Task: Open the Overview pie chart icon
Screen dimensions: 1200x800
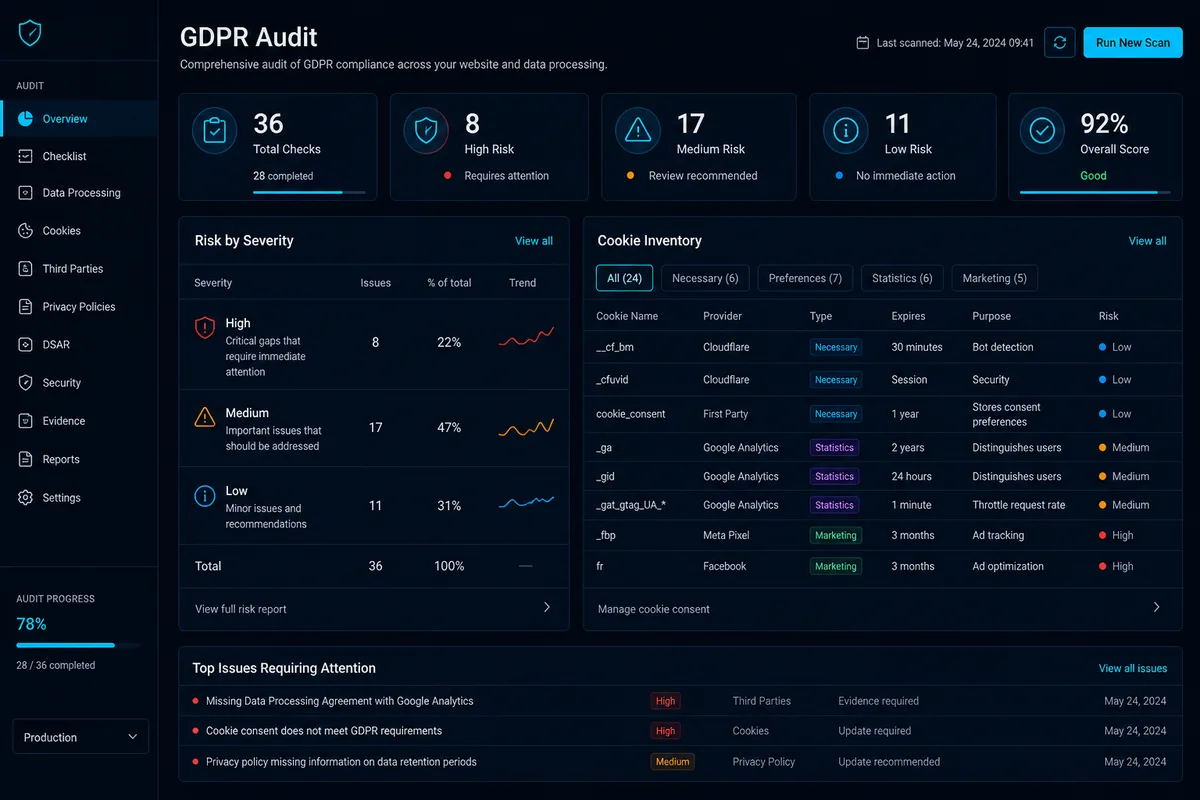Action: 25,119
